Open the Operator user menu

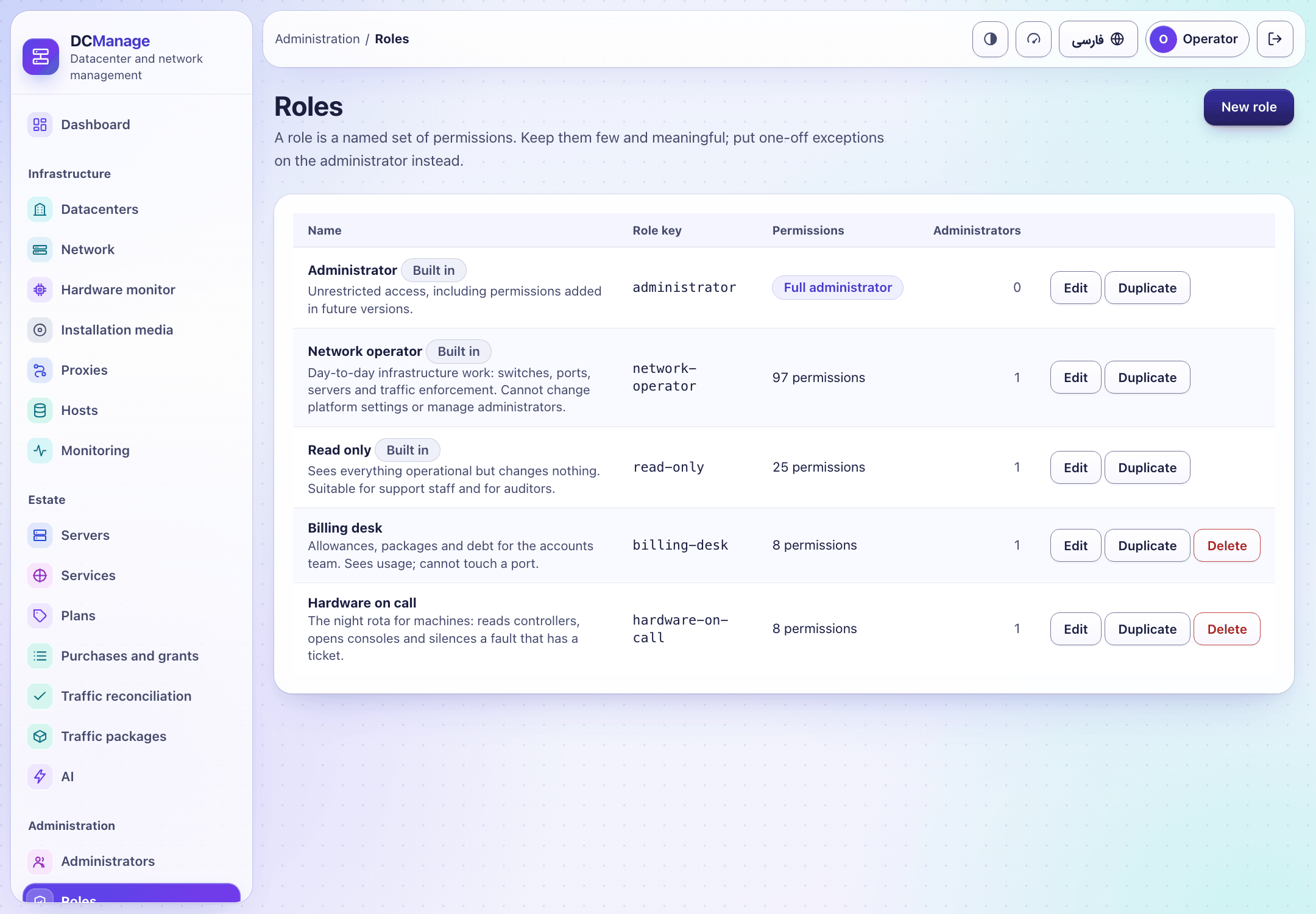click(1197, 39)
